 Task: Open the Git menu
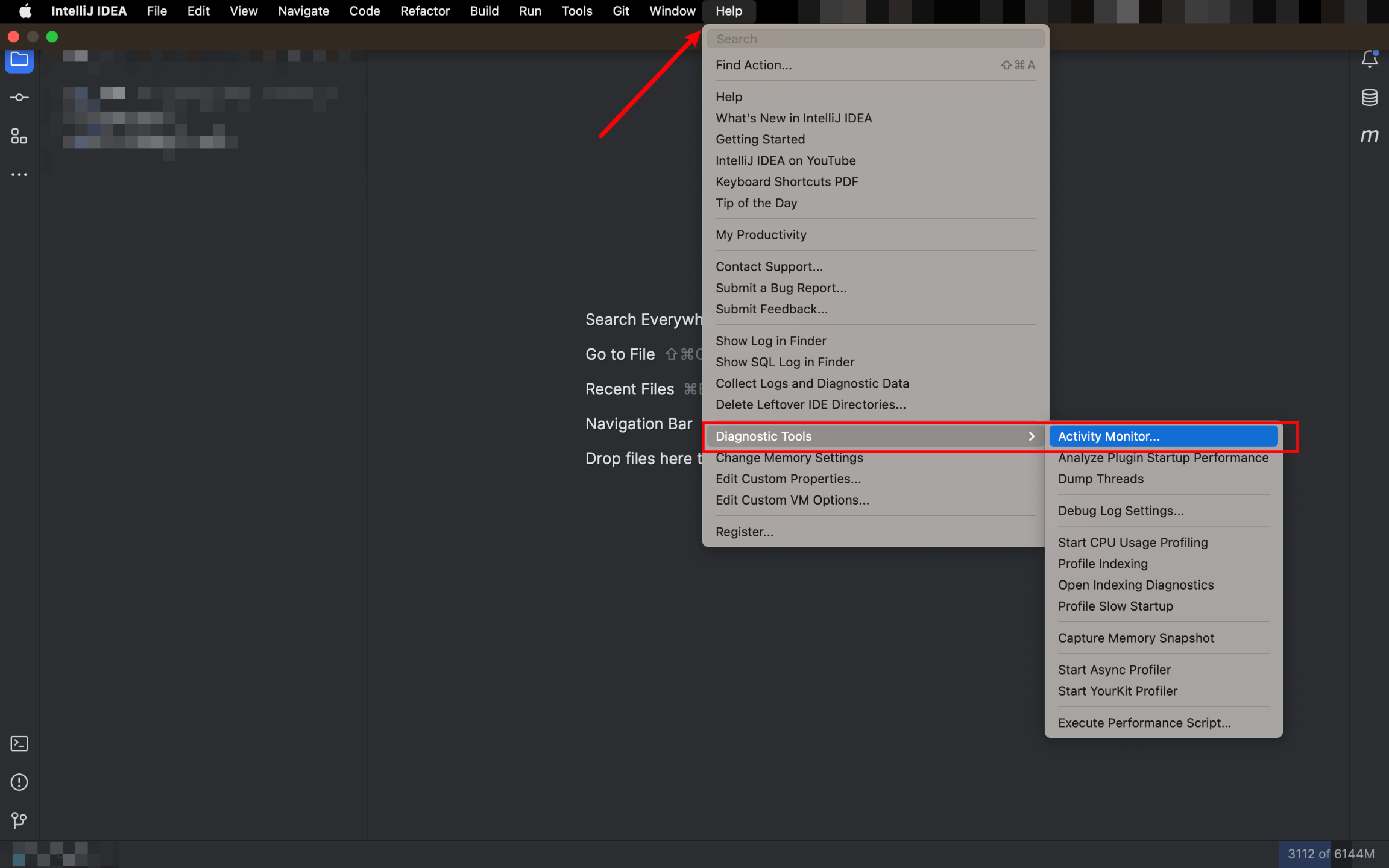click(x=621, y=11)
